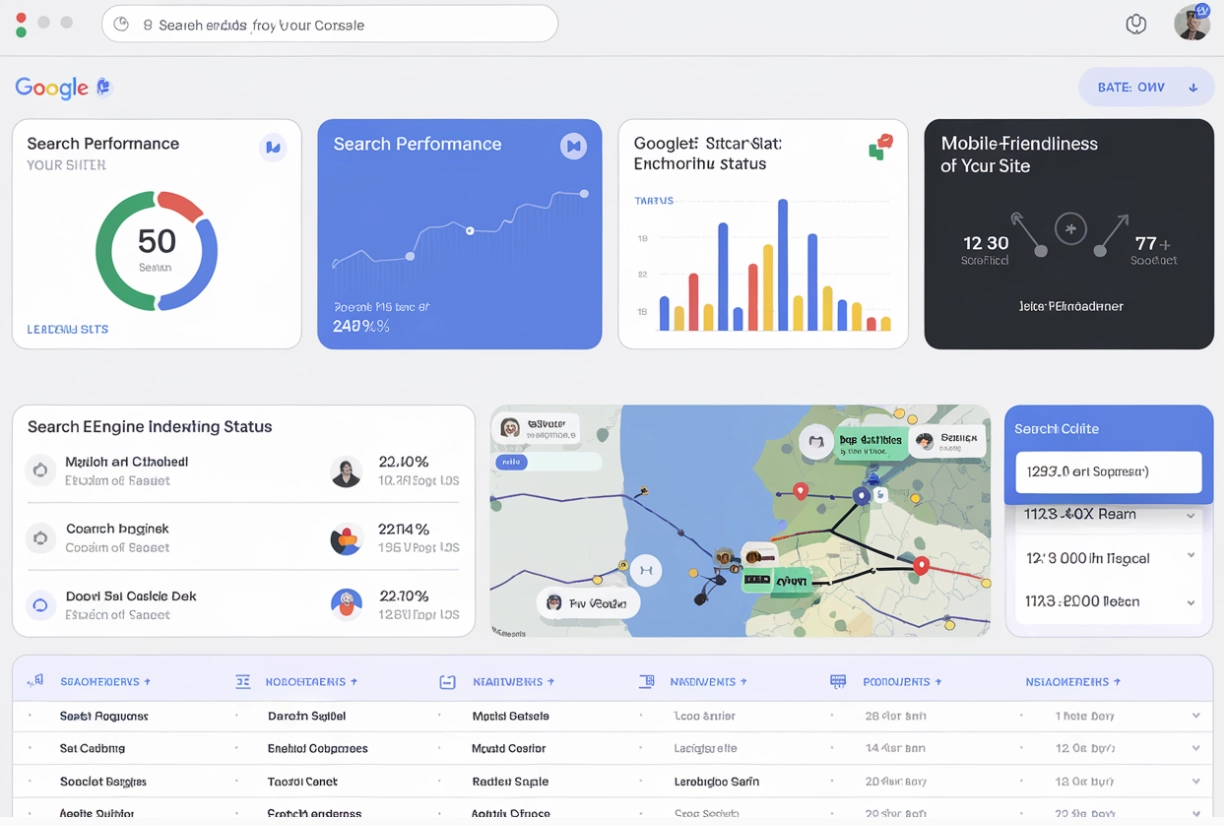Click the colorful avatar beside 22.14%
This screenshot has width=1224, height=826.
(346, 539)
